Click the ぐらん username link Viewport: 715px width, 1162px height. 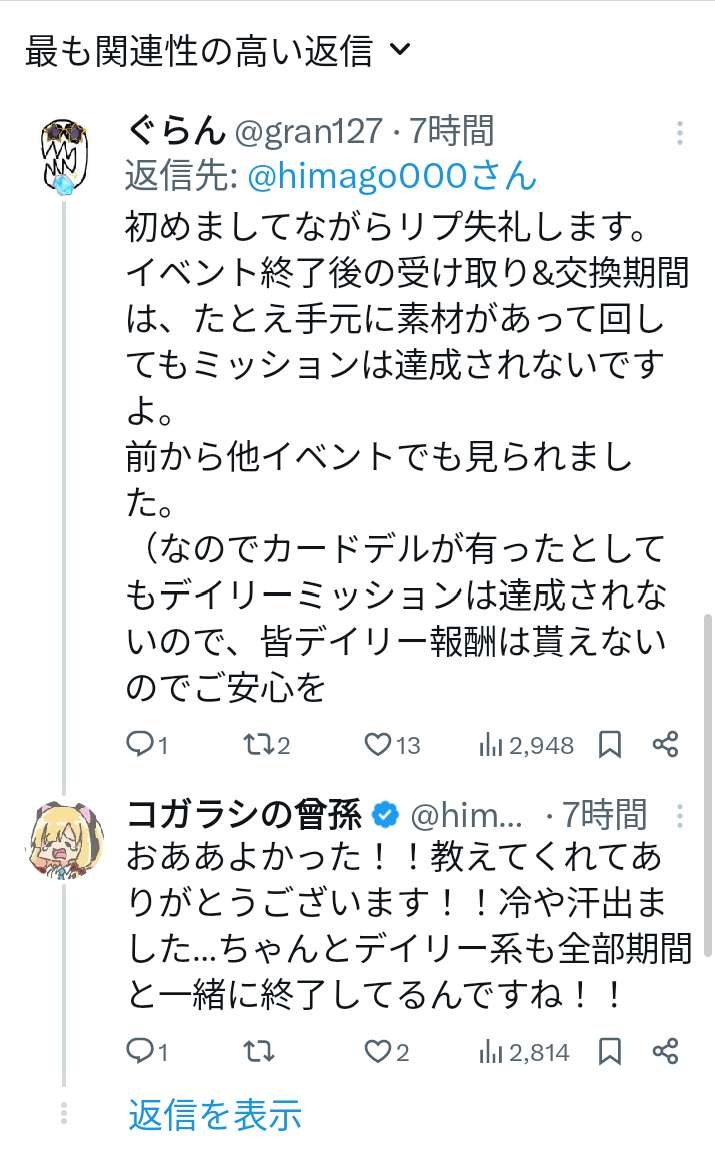pos(308,131)
